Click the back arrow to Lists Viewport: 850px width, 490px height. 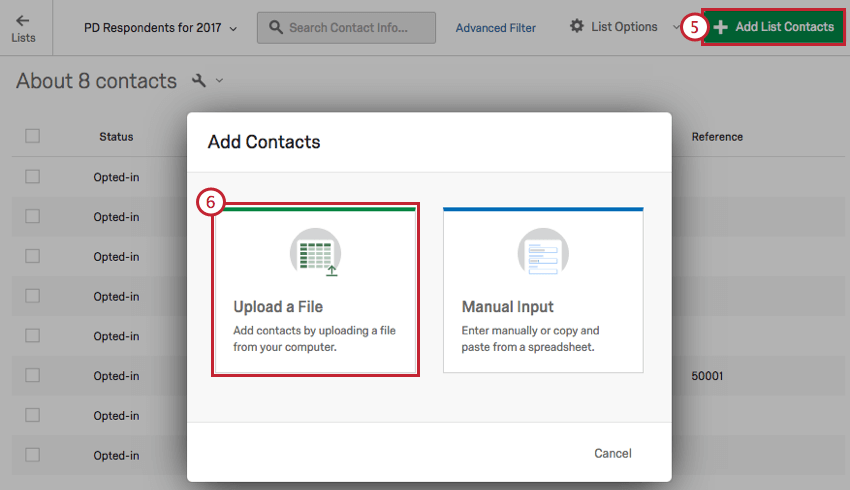point(23,20)
